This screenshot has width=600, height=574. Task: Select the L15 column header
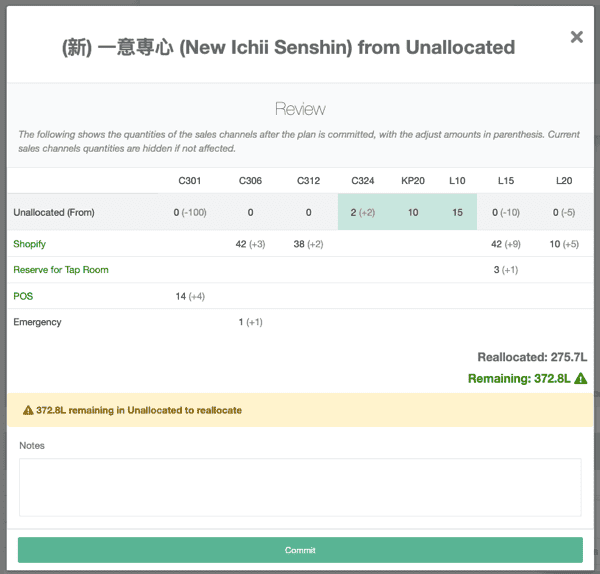coord(506,181)
